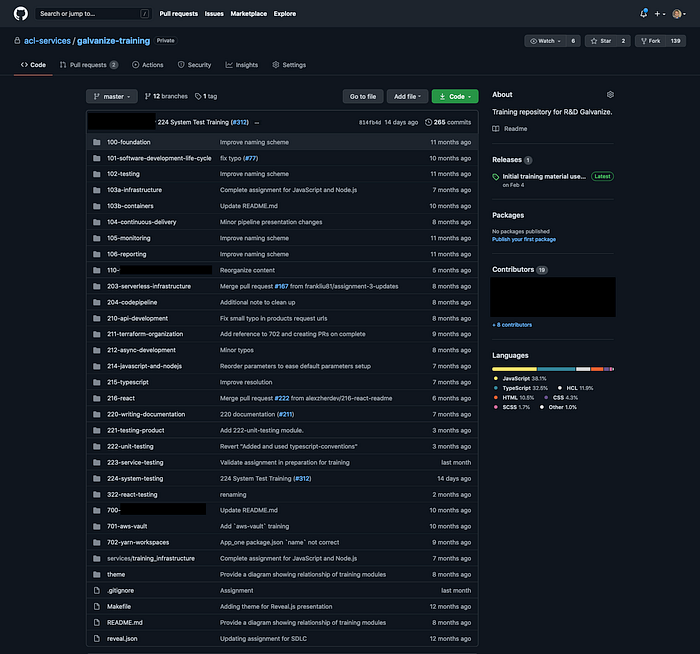Open the Publish your first package link
This screenshot has height=654, width=700.
tap(524, 240)
